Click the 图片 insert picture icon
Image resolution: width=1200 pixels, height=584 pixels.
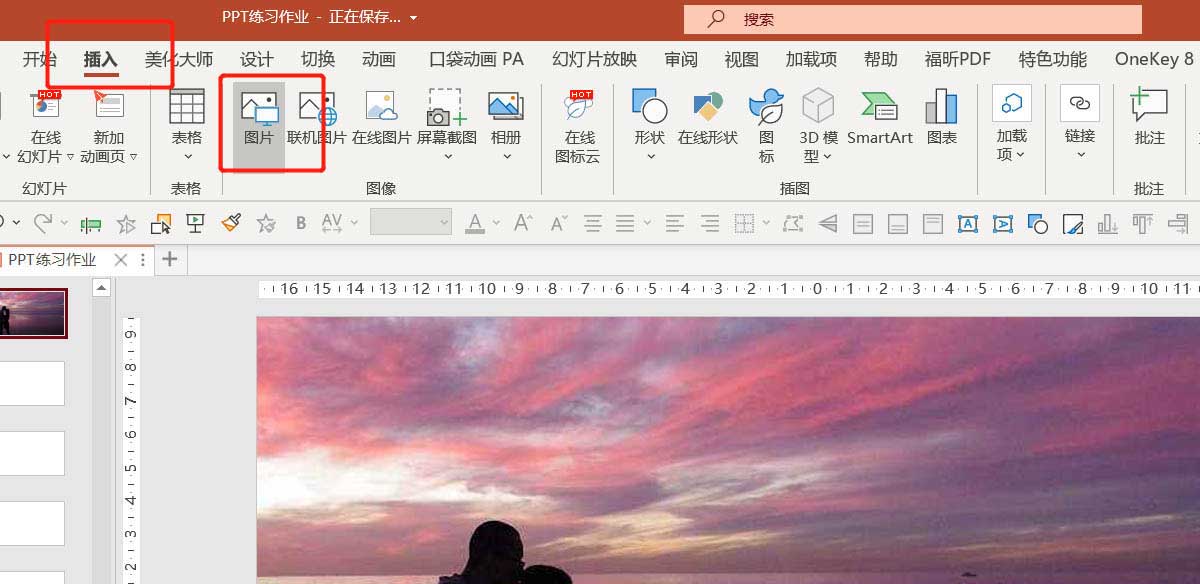(x=258, y=106)
